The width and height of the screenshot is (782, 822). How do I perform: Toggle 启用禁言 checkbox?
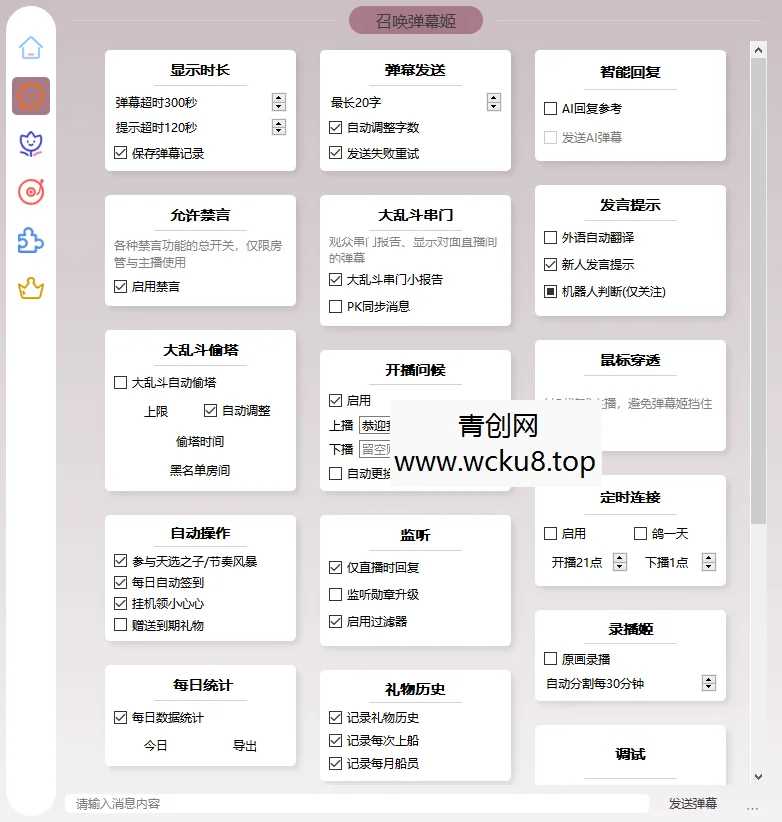pos(121,286)
